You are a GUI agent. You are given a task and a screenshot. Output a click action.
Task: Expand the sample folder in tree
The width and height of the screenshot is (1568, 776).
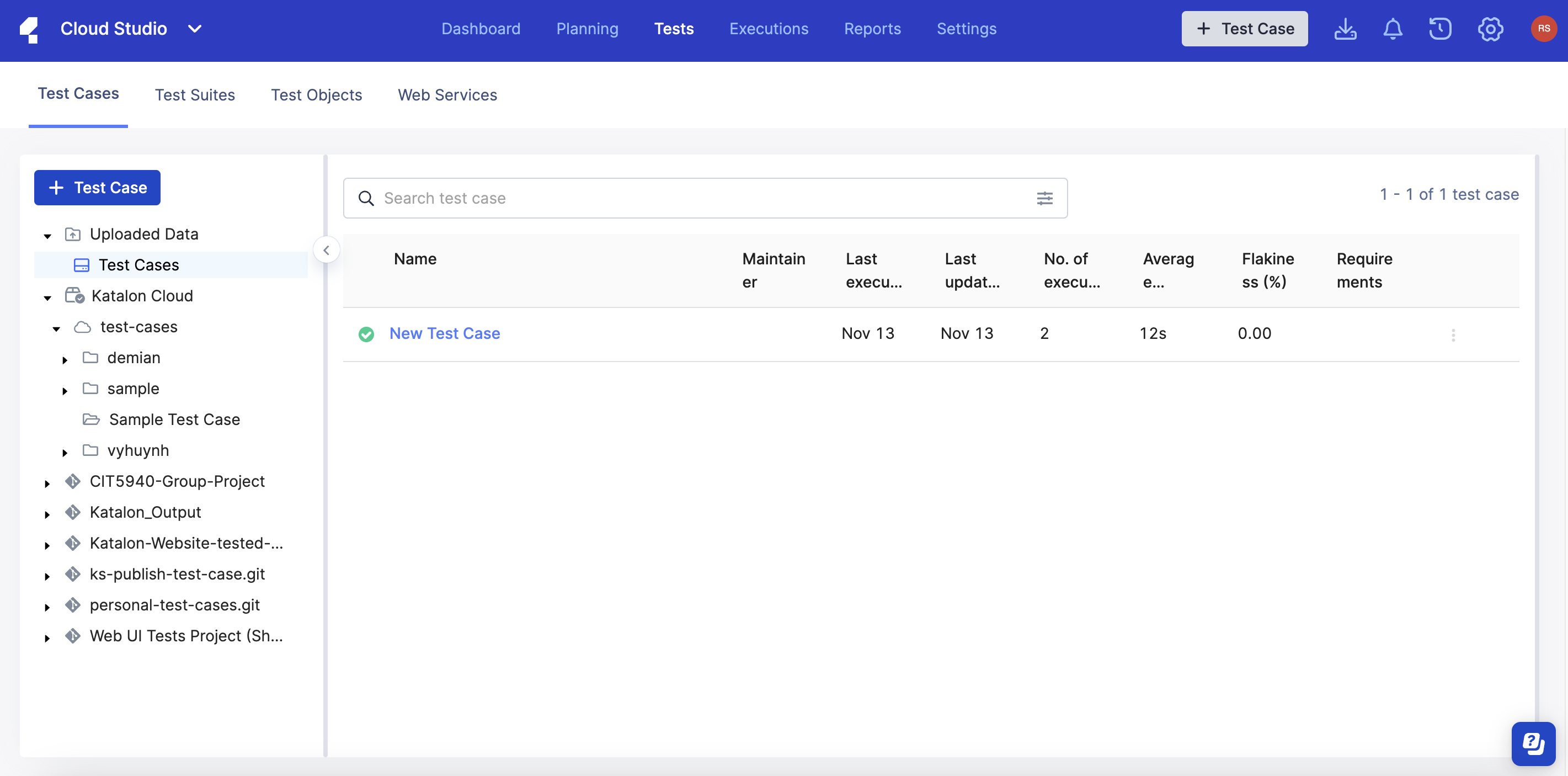click(x=65, y=387)
